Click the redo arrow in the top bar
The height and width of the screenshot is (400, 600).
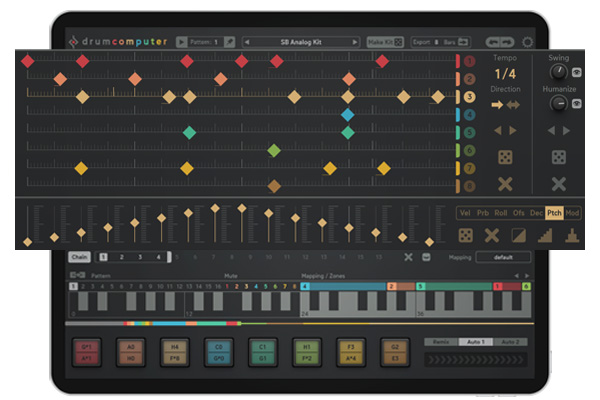click(x=507, y=42)
